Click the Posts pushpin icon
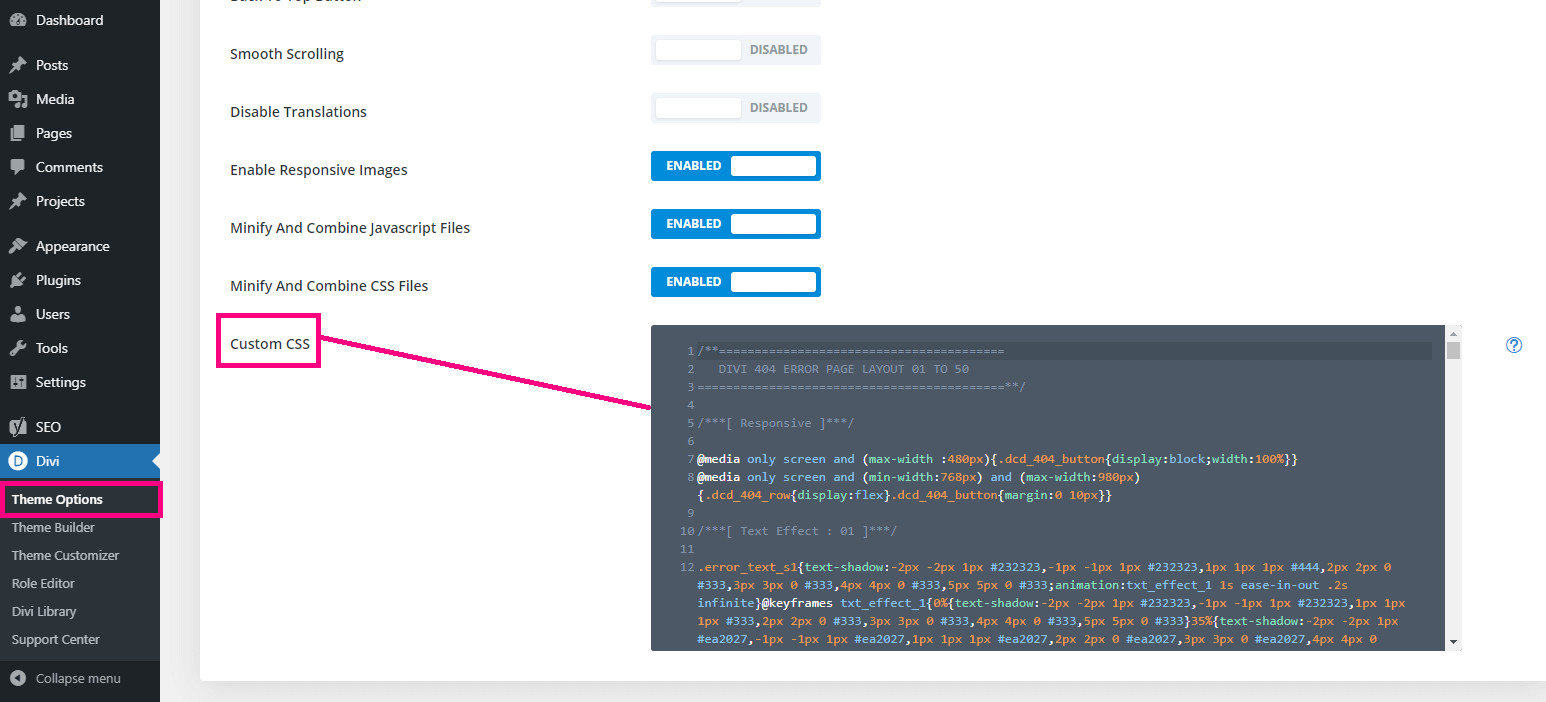This screenshot has height=702, width=1546. [18, 65]
